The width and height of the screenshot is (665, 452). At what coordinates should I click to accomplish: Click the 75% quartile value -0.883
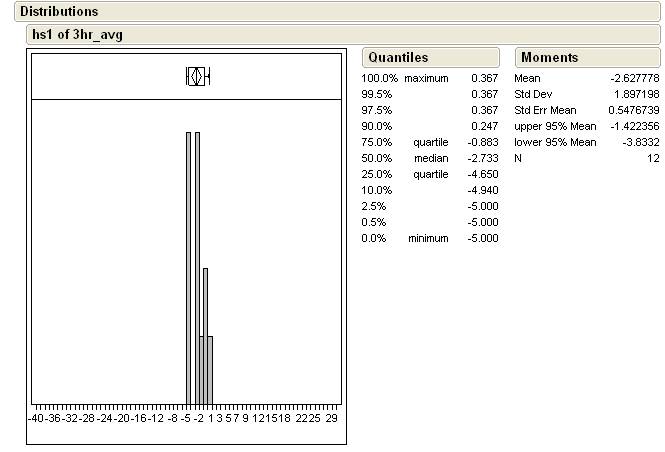[484, 142]
